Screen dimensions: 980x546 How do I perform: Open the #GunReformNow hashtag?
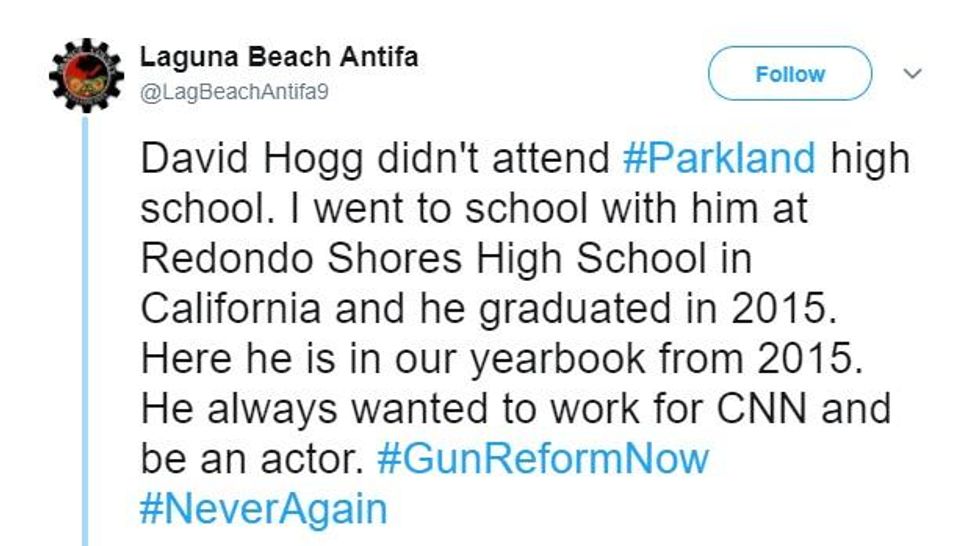click(543, 458)
